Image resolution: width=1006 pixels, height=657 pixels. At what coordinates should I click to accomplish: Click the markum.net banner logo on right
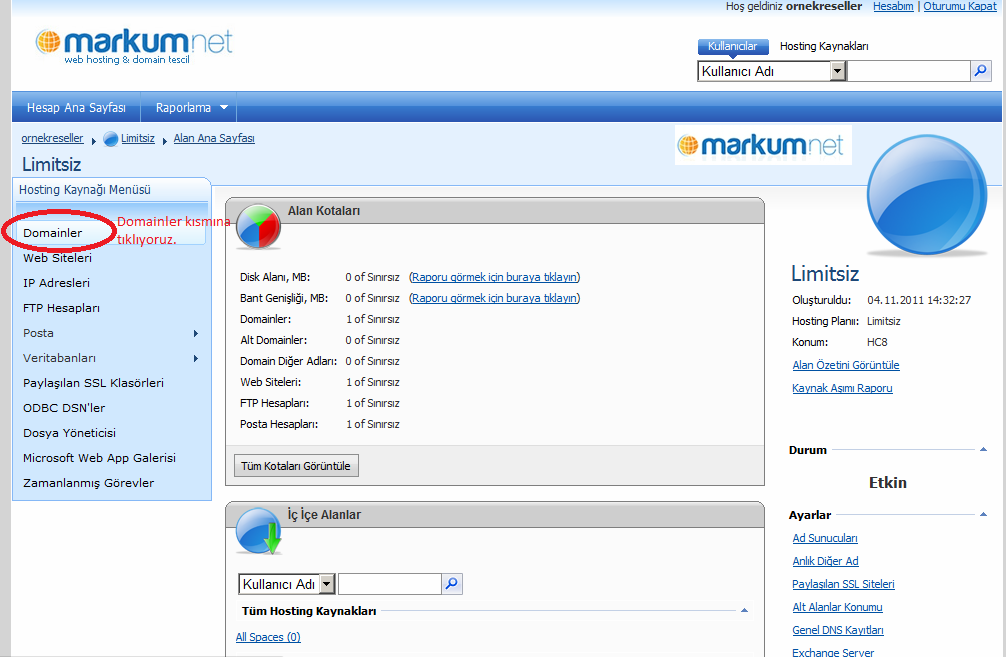[x=763, y=145]
